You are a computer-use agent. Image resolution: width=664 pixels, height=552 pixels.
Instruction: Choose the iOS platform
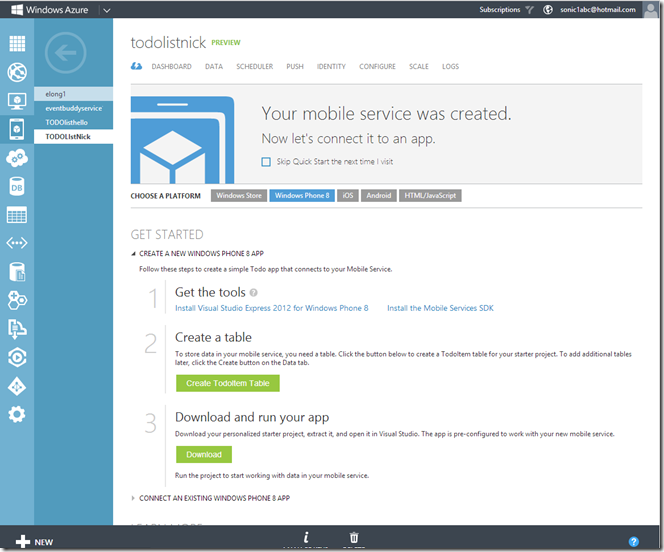348,196
